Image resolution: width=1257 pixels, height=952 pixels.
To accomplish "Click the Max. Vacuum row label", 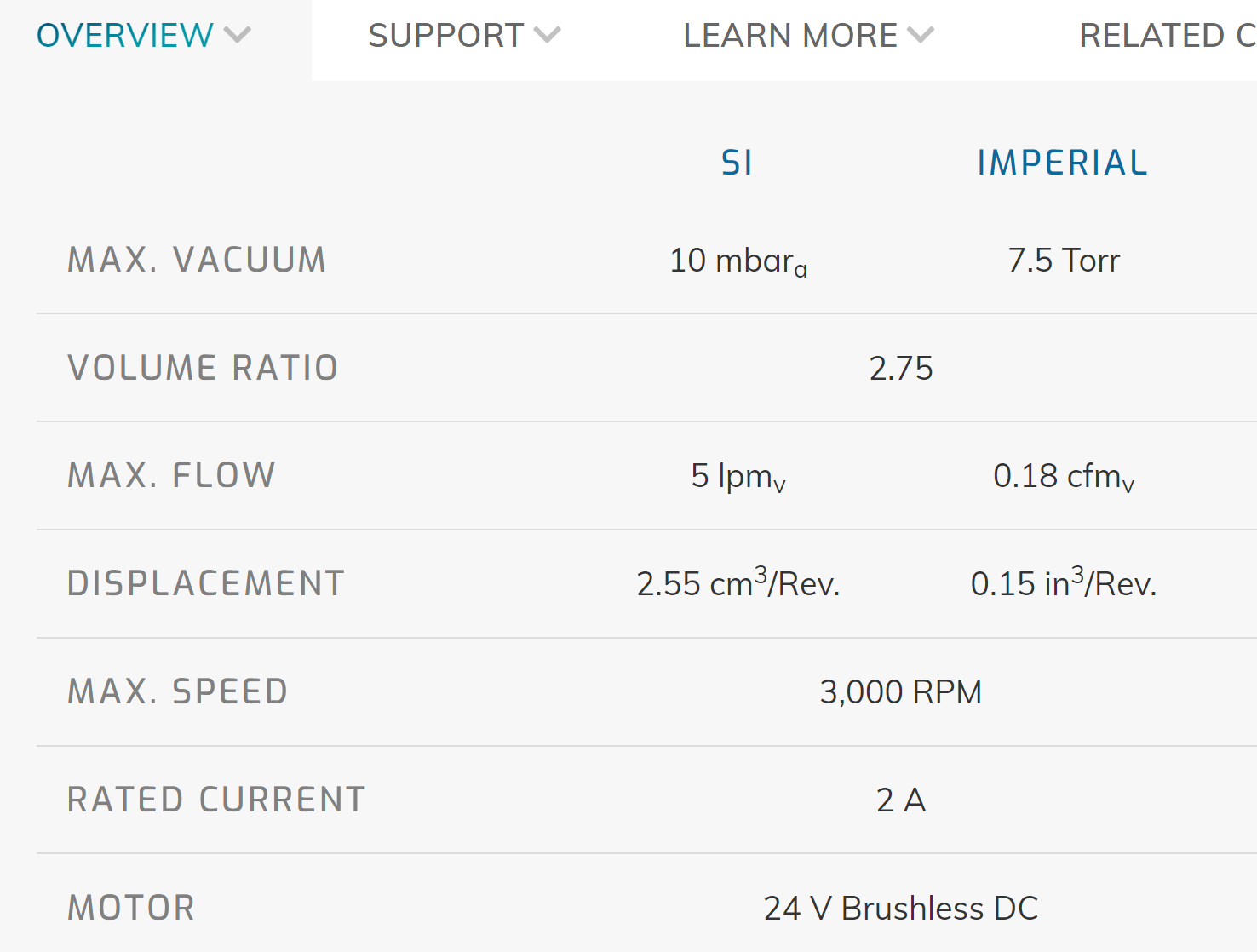I will point(197,260).
